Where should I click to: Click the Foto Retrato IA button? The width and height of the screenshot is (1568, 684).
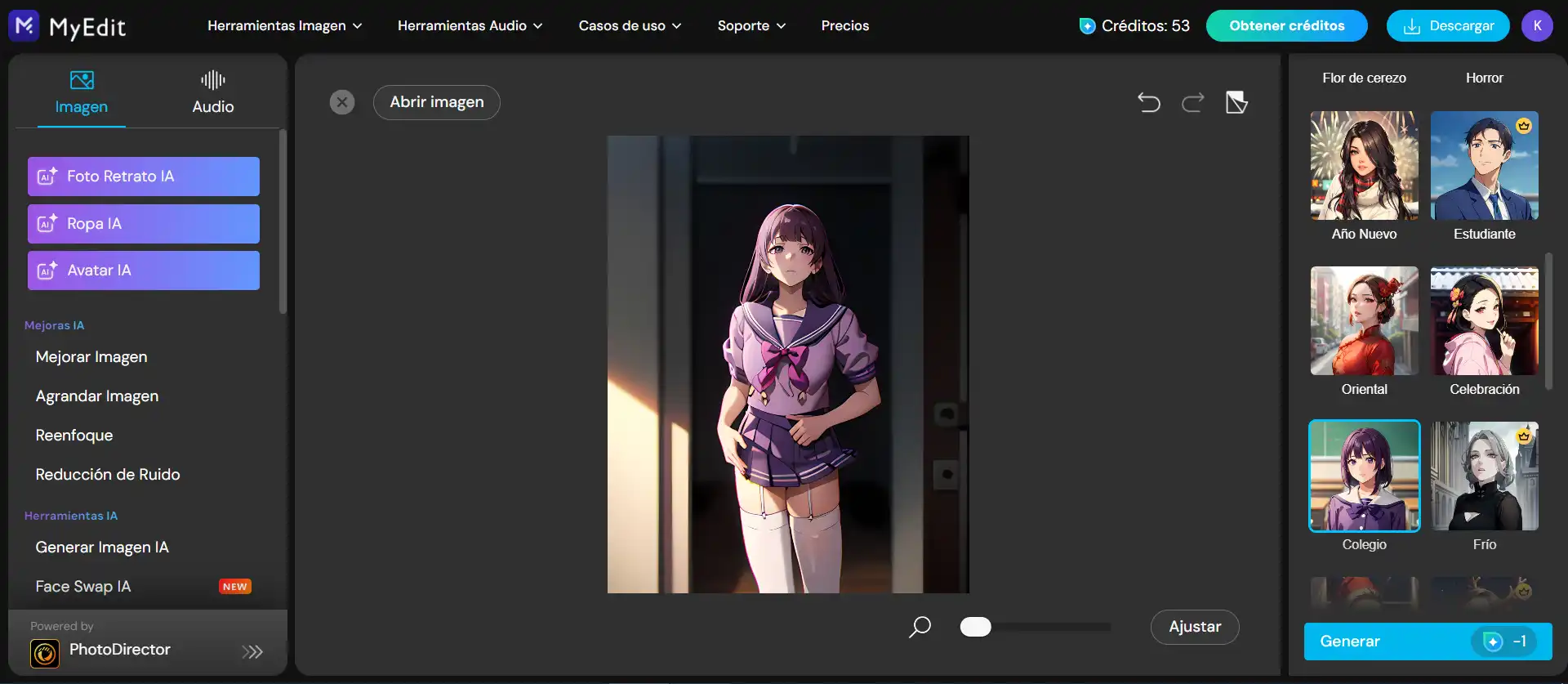tap(144, 177)
